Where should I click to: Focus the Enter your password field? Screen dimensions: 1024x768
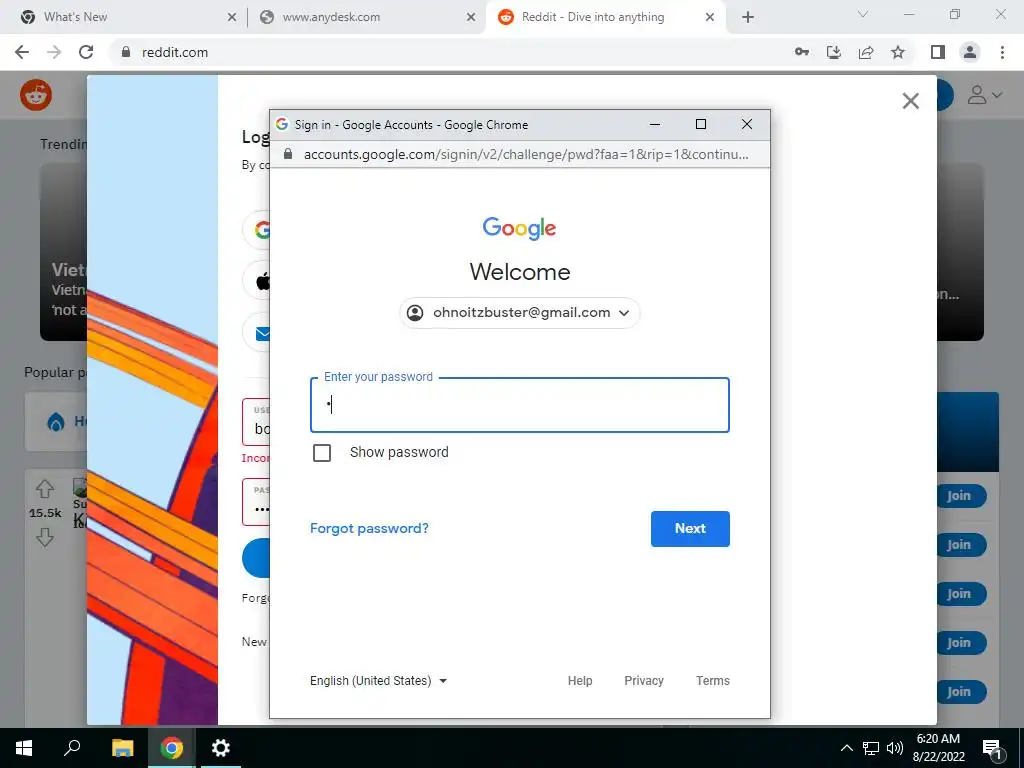coord(520,405)
